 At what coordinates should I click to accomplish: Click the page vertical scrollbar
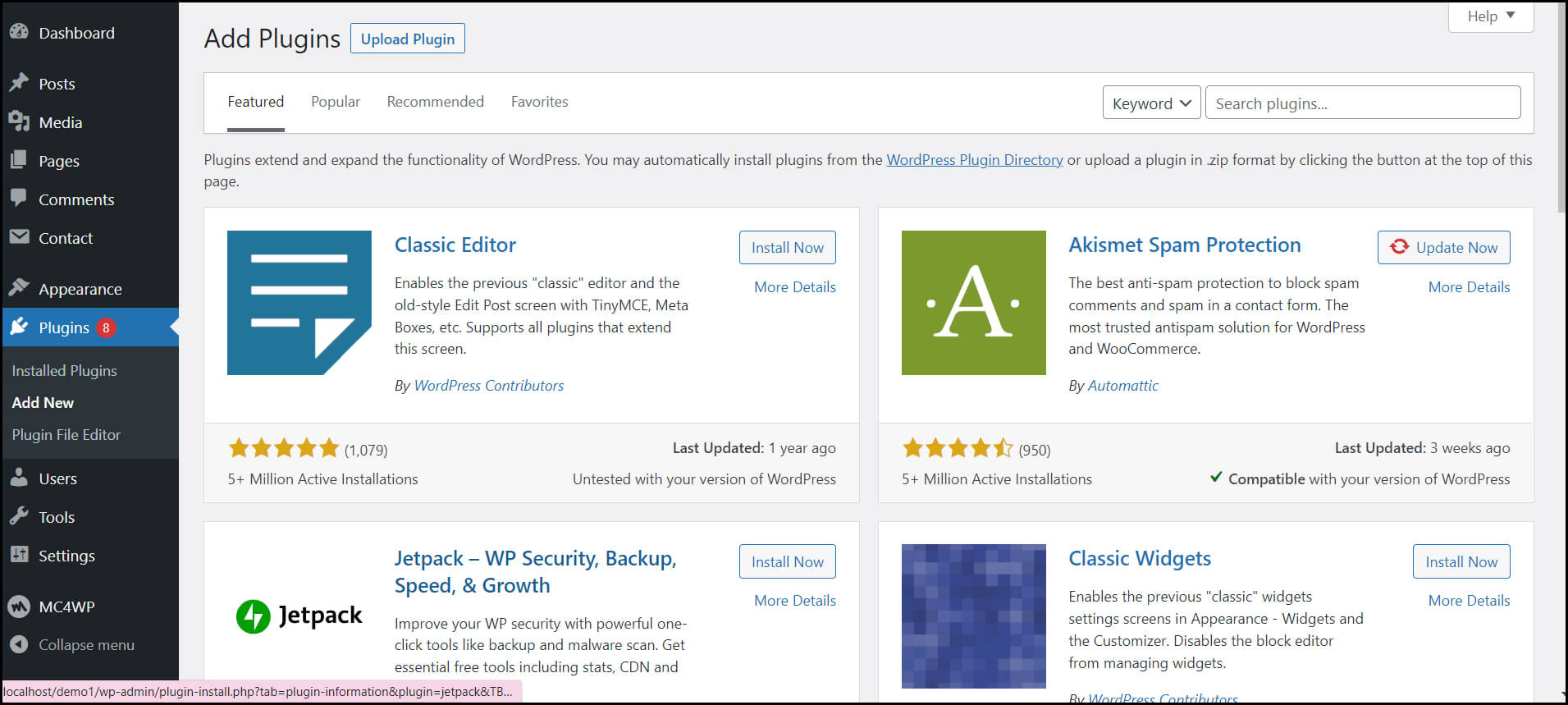(x=1561, y=109)
